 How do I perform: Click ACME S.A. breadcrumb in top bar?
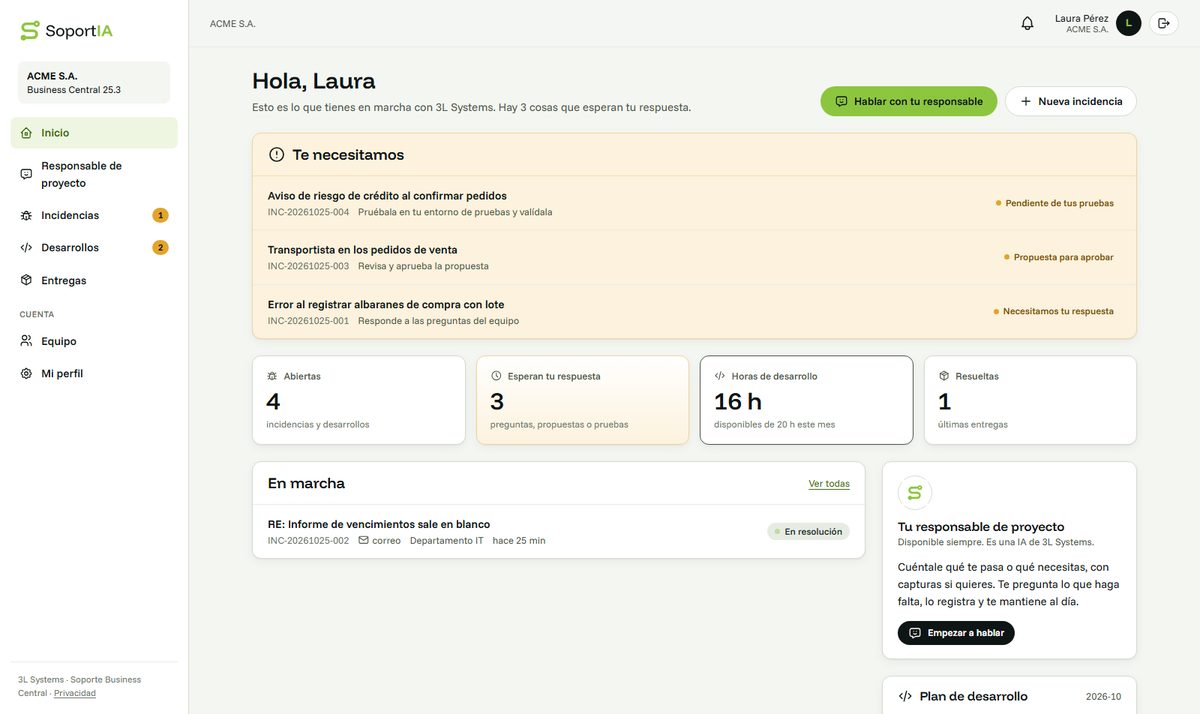tap(233, 23)
